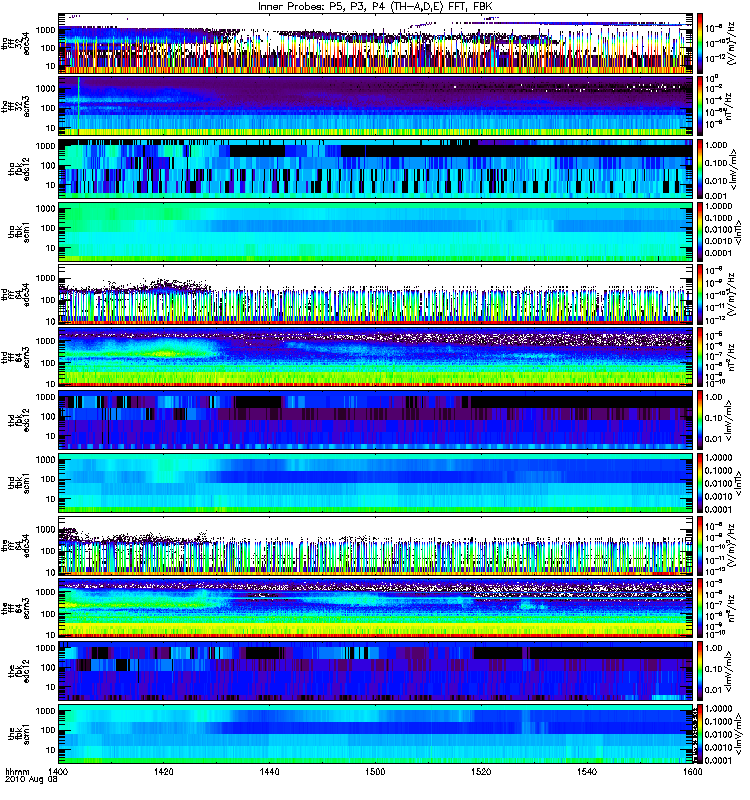Click the "the fff 64 scm3" axis label

[15, 608]
